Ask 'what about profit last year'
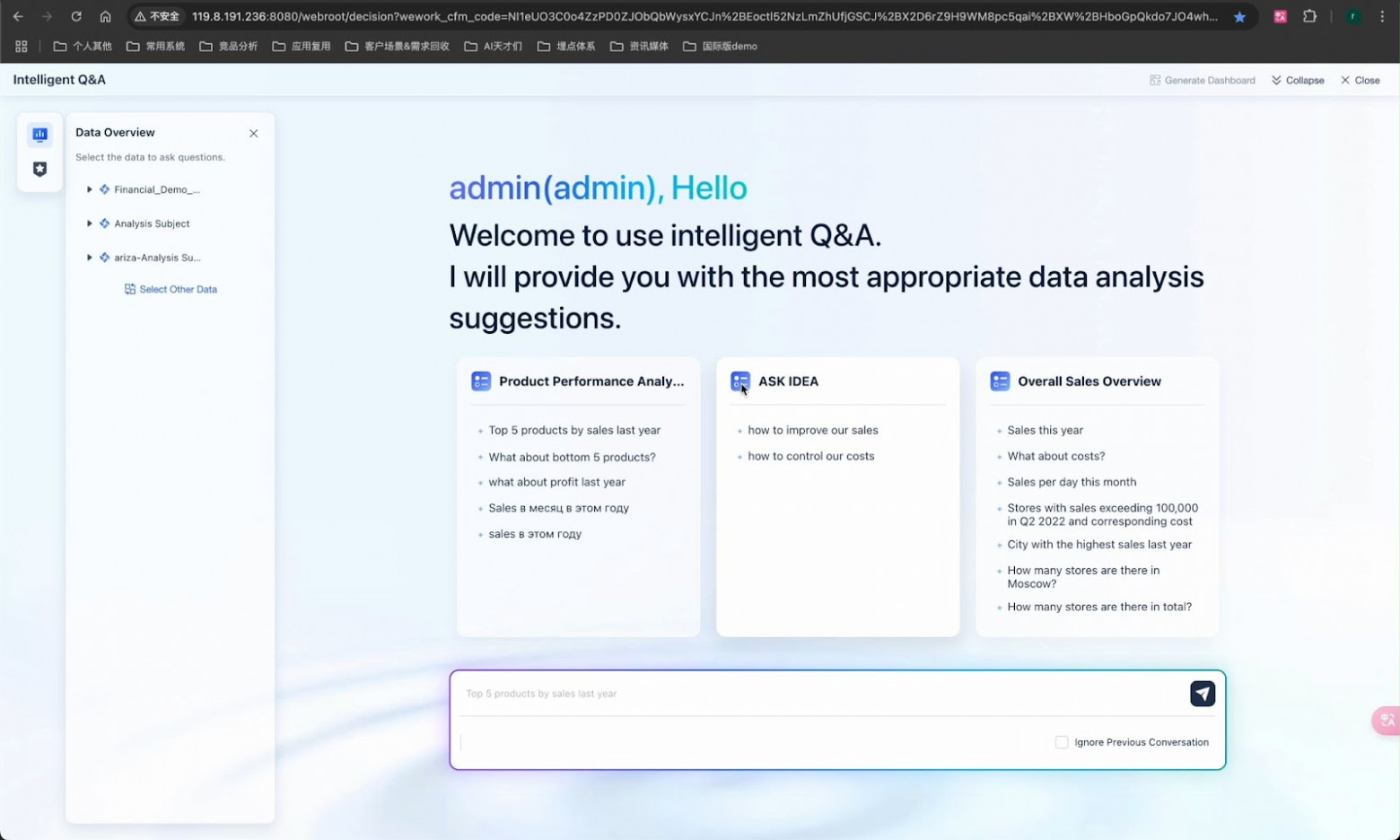Viewport: 1400px width, 840px height. (x=556, y=482)
